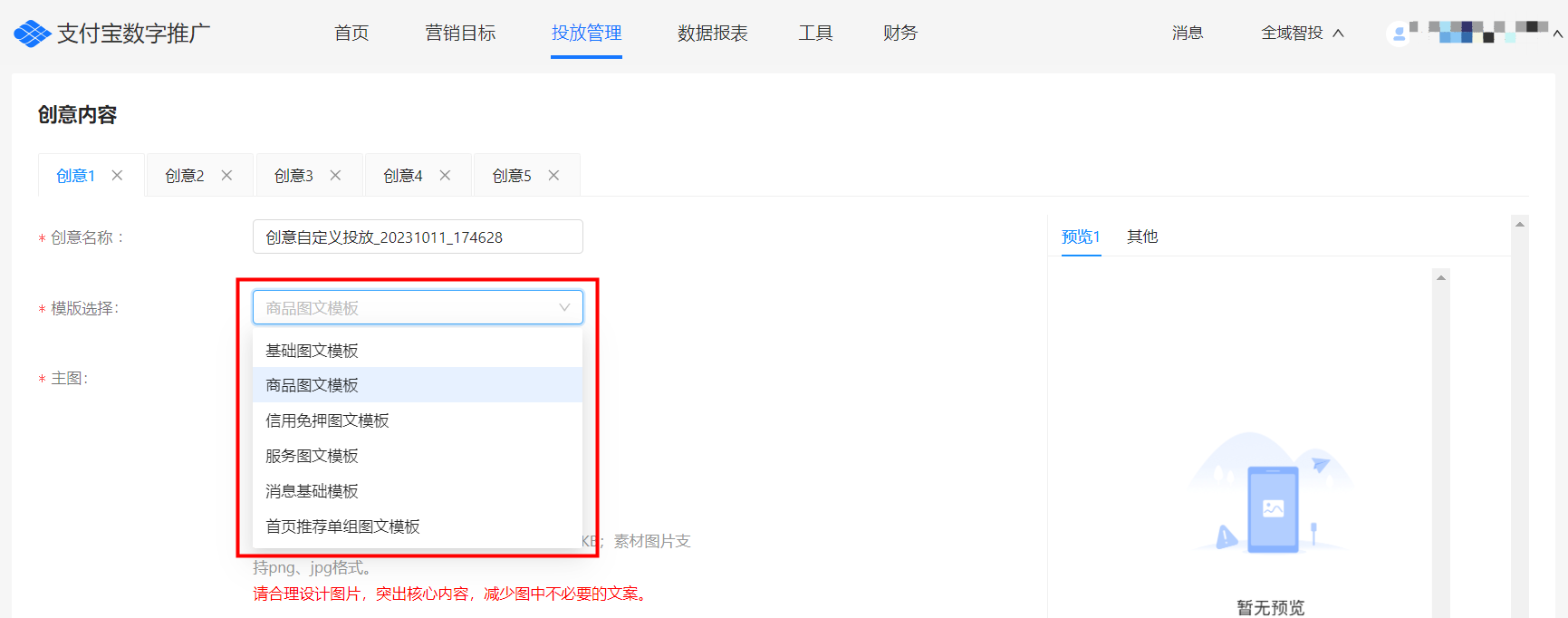Pick 首页推荐单组图文模板 from the list

tap(342, 526)
